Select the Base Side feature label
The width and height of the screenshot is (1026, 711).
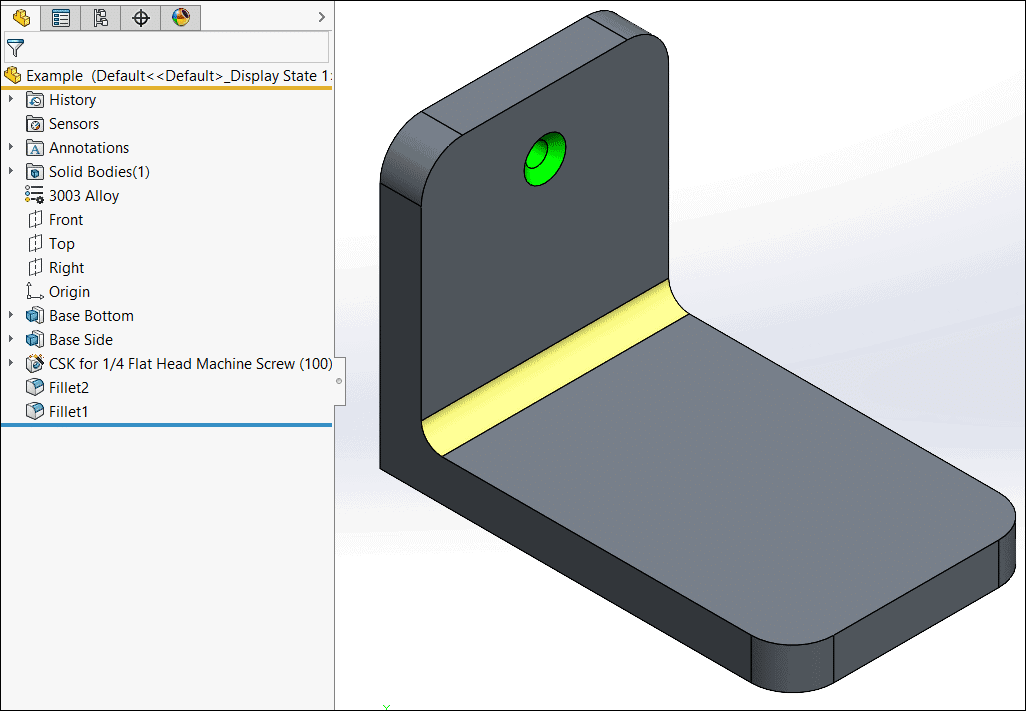[80, 340]
